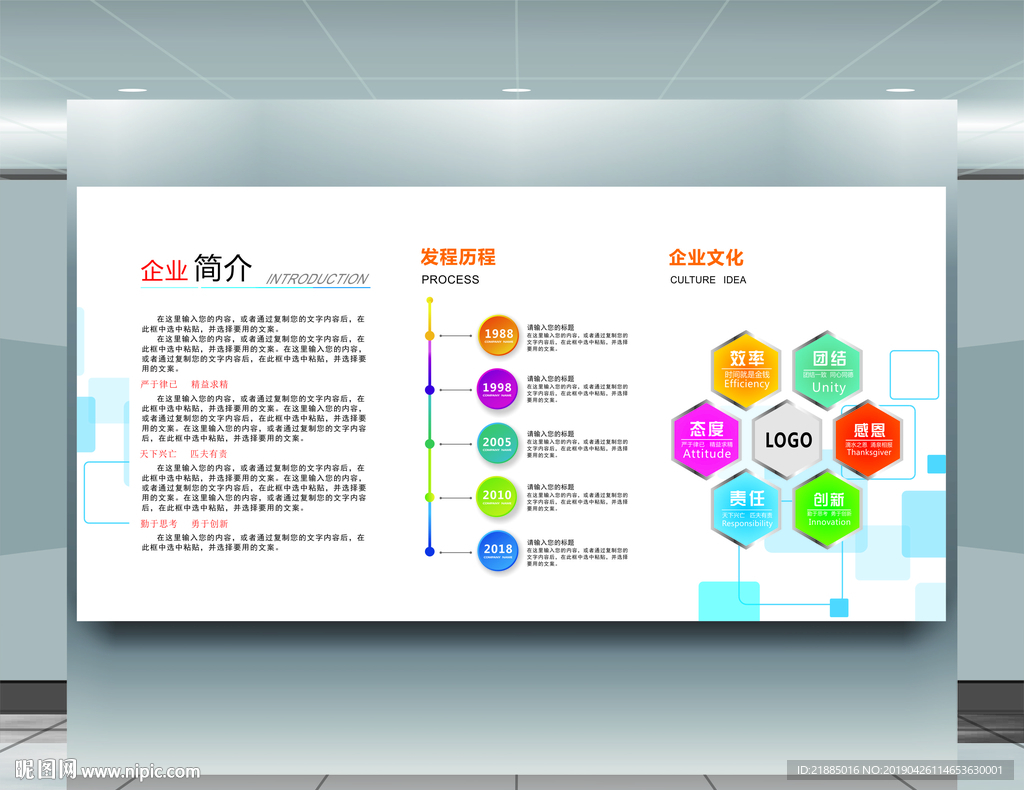Screen dimensions: 1024x790
Task: Select the 感恩 Thanksgiver hexagon
Action: click(x=868, y=440)
